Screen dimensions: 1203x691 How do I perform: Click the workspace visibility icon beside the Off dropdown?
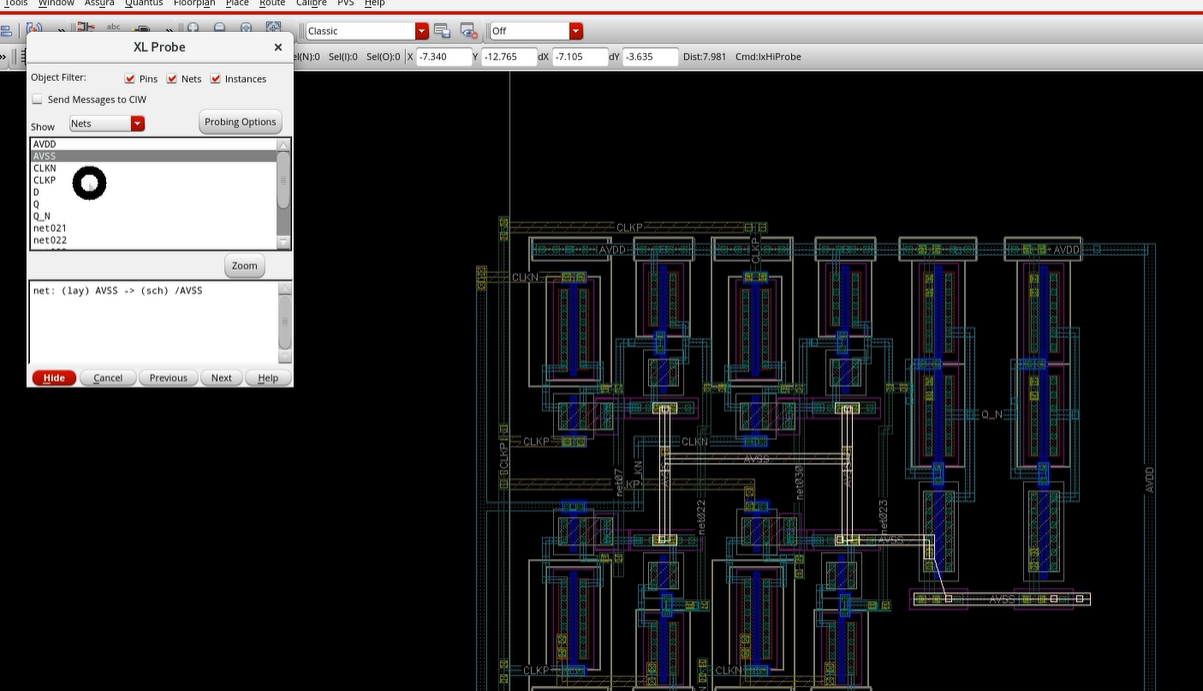point(468,31)
